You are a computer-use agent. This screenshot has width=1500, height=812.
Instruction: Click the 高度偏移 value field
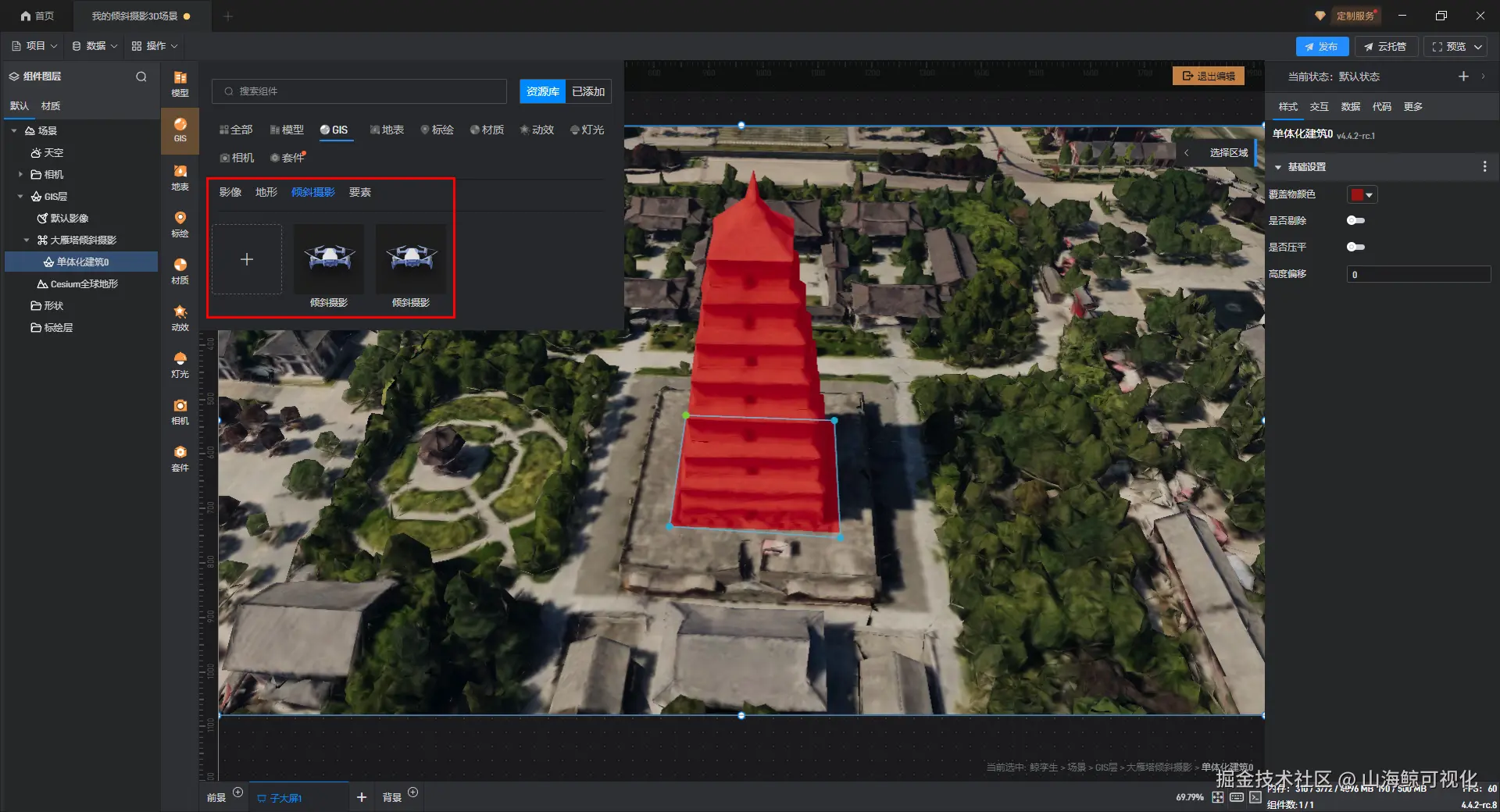coord(1419,274)
